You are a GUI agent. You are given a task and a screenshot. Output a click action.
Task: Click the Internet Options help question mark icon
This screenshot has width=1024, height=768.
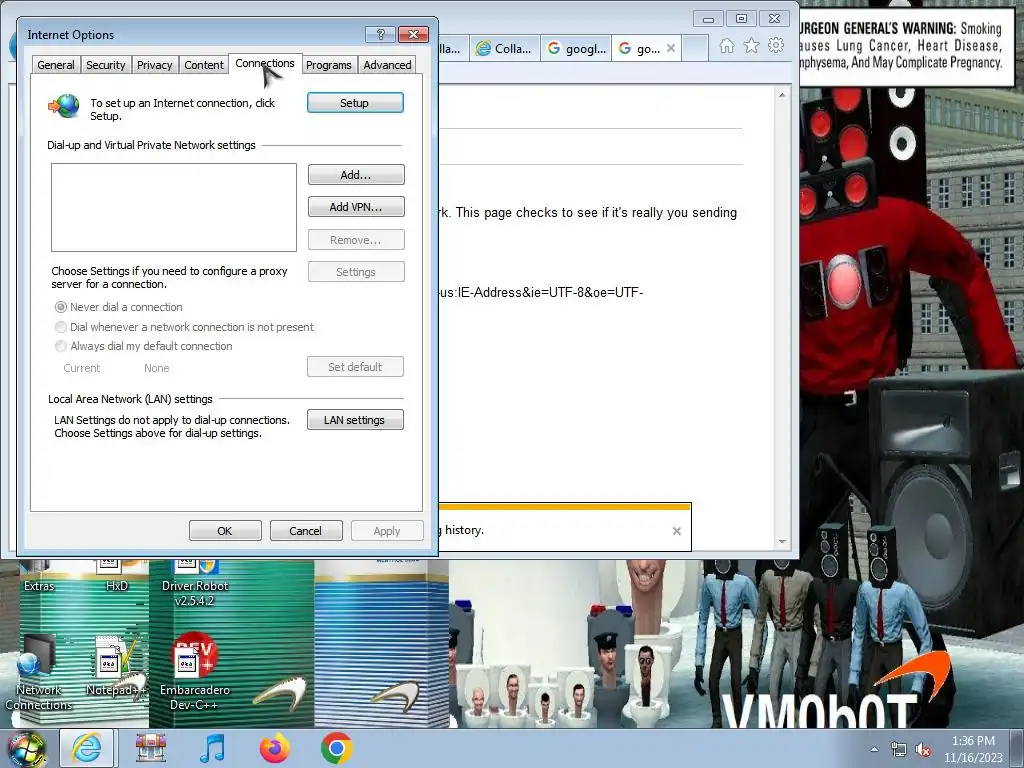pos(381,34)
